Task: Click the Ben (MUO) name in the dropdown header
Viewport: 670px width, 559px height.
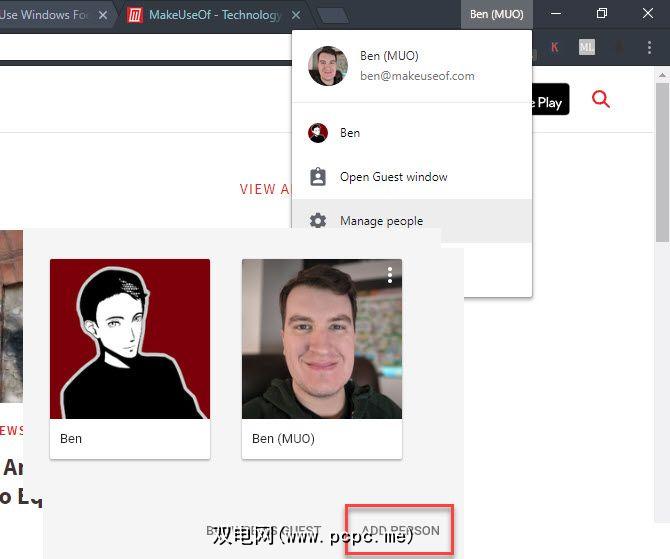Action: coord(389,56)
